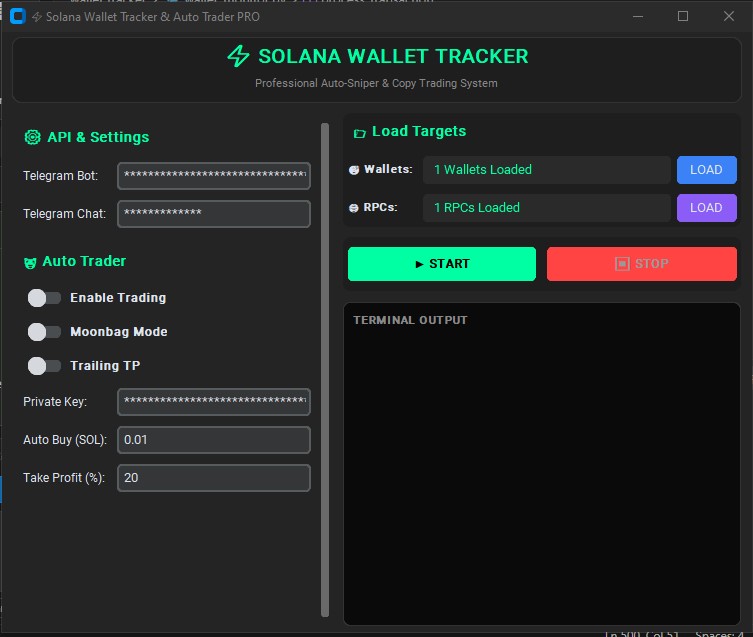Focus the Telegram Bot token field
This screenshot has width=753, height=637.
tap(214, 176)
